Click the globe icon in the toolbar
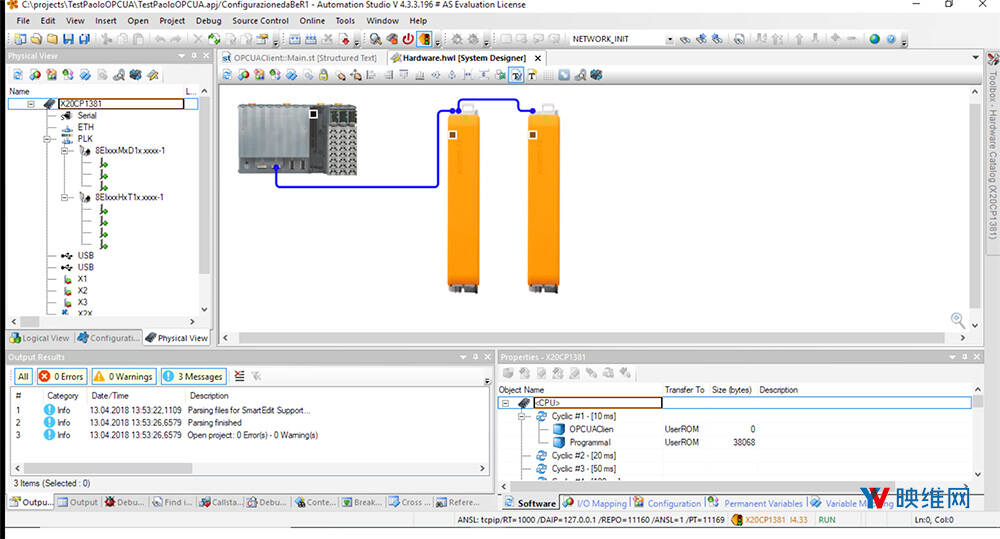This screenshot has width=1000, height=539. [x=874, y=39]
